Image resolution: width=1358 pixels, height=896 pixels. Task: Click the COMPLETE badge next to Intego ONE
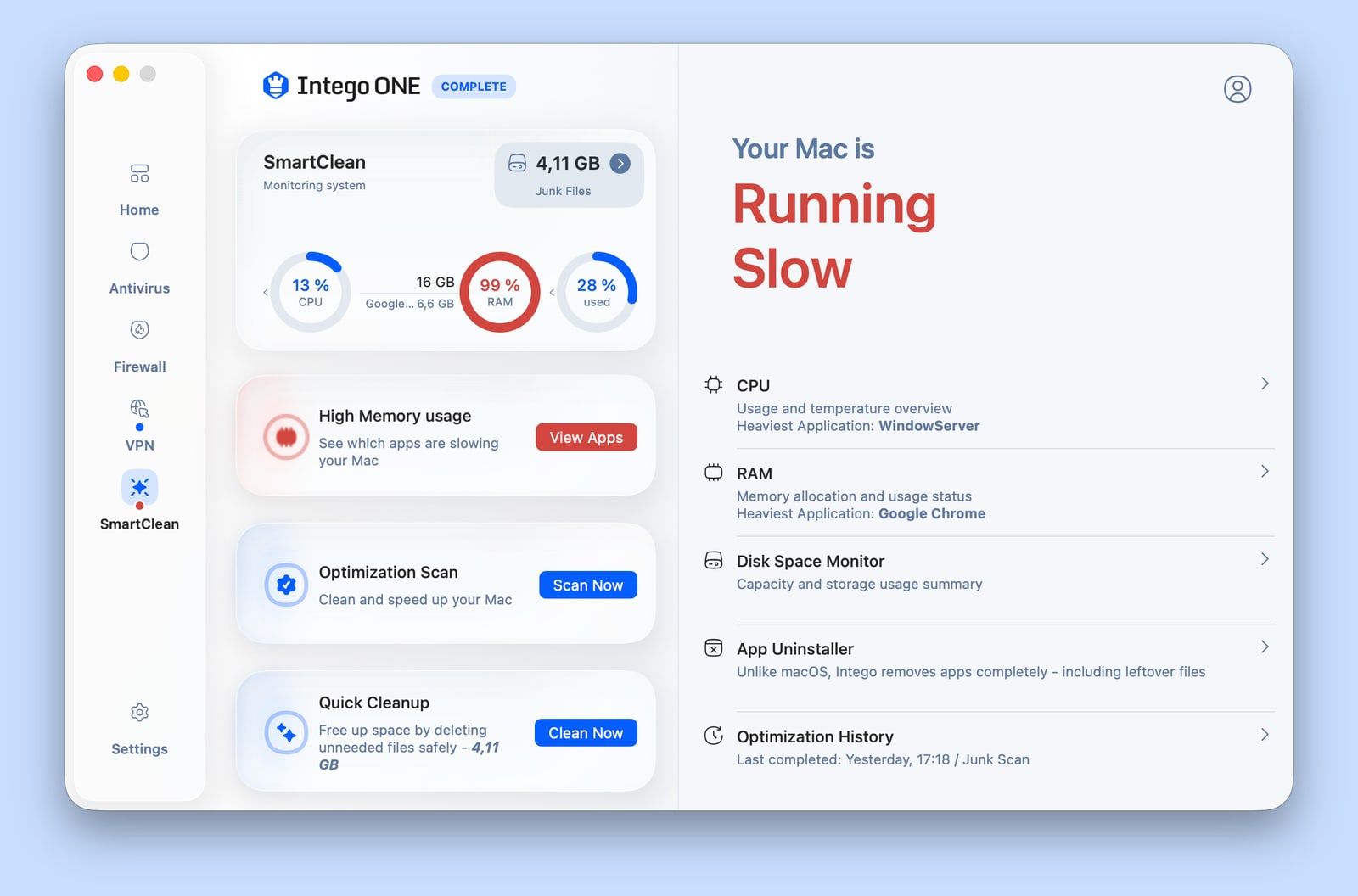click(473, 86)
